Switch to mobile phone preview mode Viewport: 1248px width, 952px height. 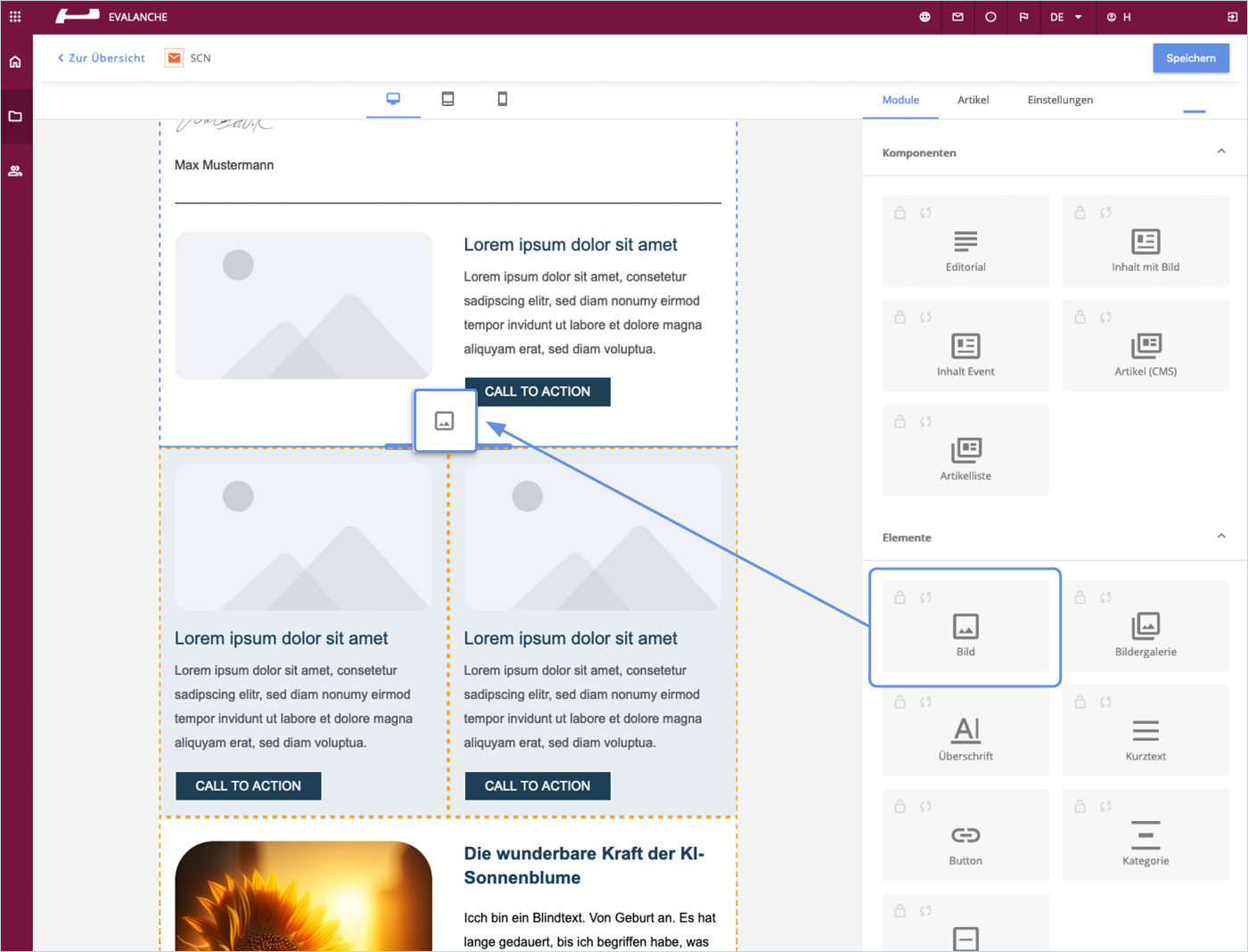point(502,99)
